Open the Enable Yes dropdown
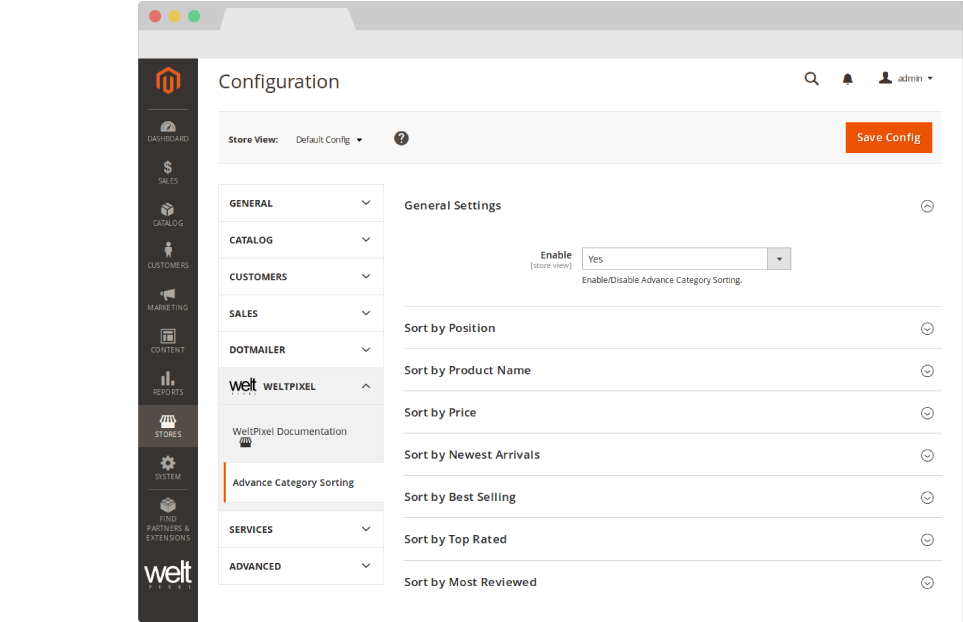This screenshot has height=622, width=963. tap(686, 259)
